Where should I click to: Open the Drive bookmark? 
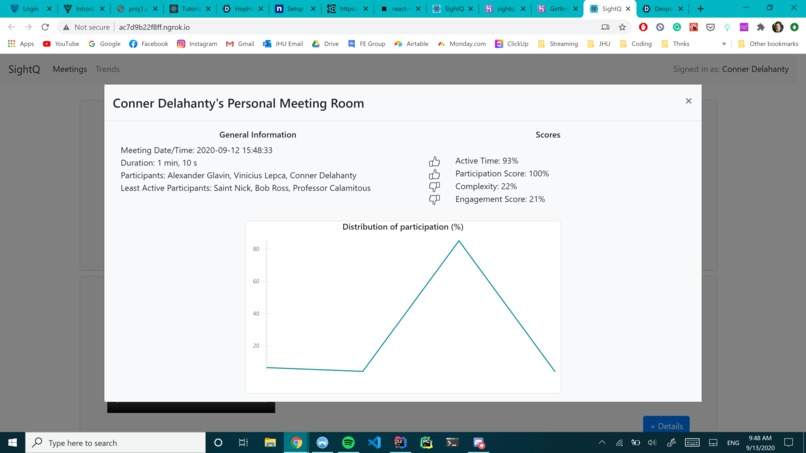pyautogui.click(x=325, y=44)
